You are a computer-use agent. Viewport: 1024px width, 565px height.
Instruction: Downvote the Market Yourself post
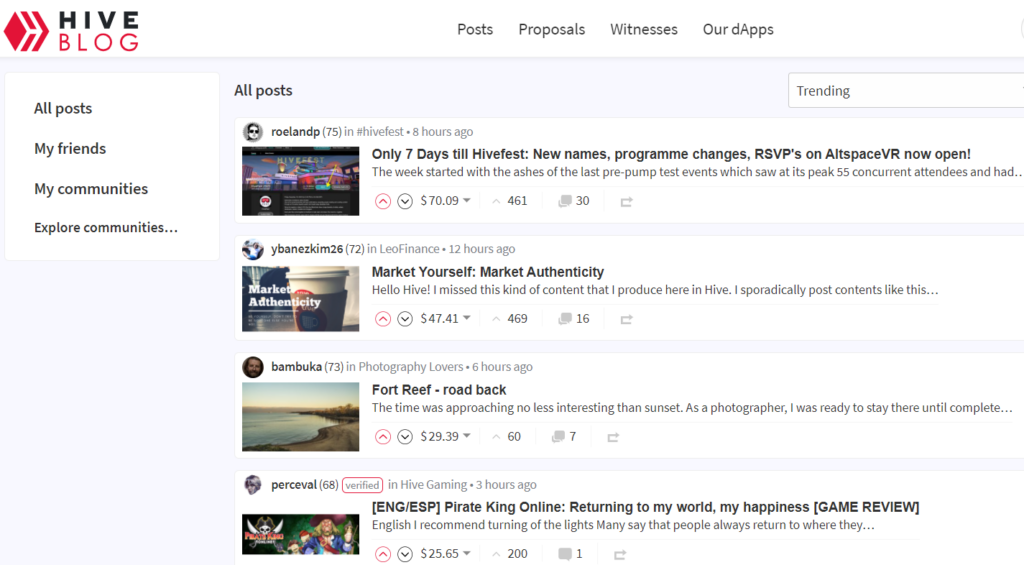[x=405, y=319]
